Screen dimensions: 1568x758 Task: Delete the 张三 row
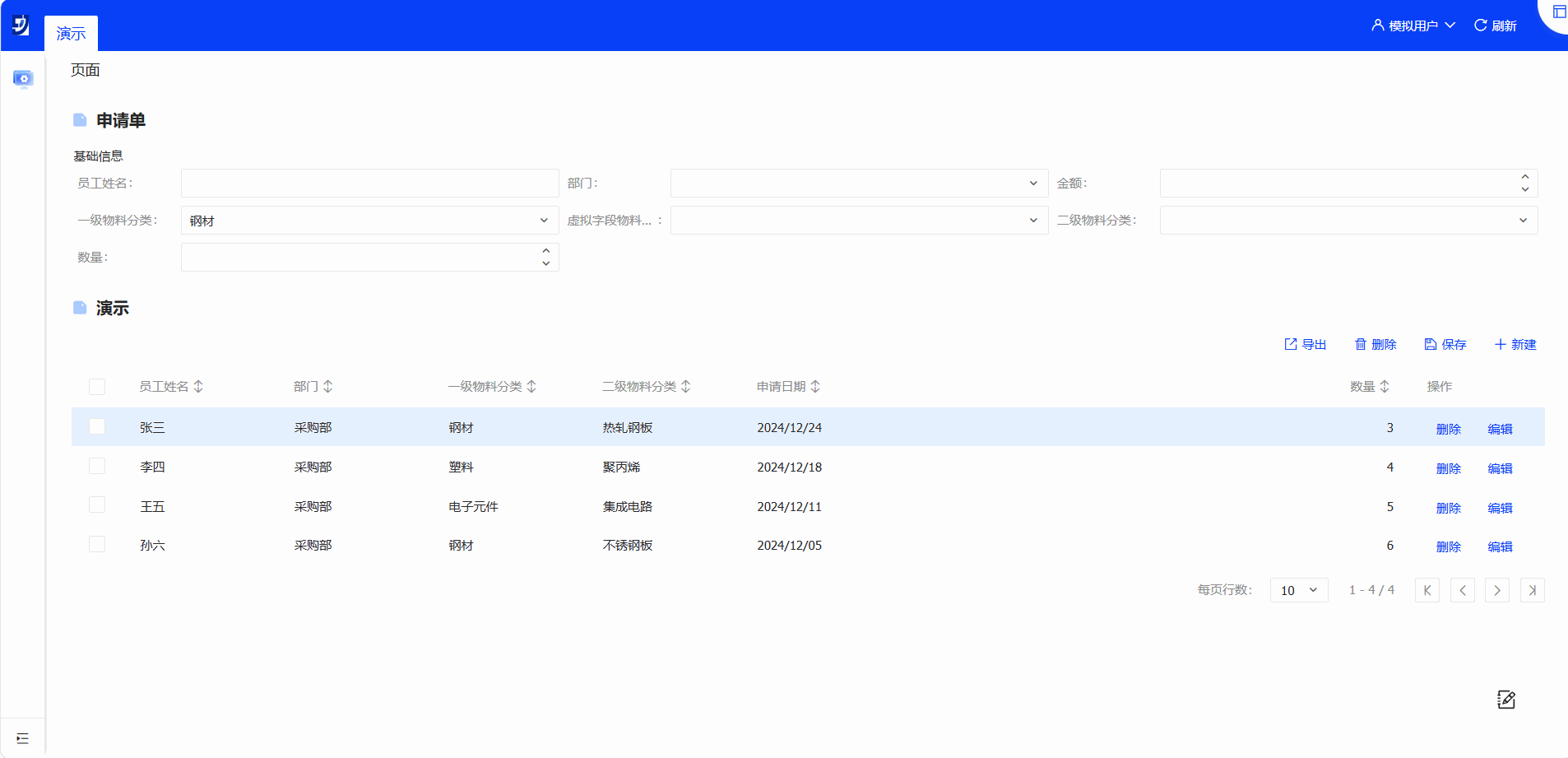(1449, 429)
